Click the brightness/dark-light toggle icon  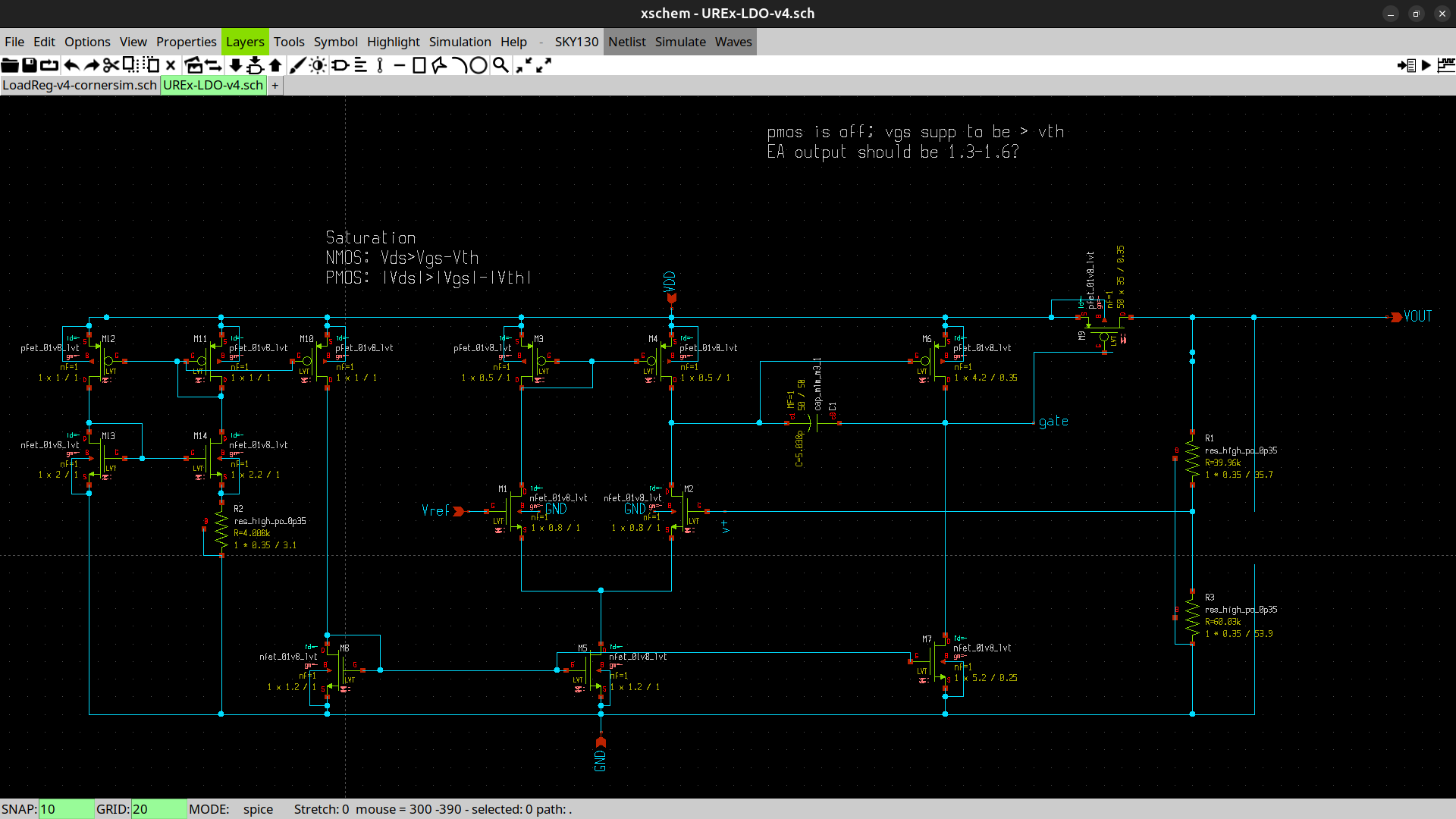click(318, 65)
